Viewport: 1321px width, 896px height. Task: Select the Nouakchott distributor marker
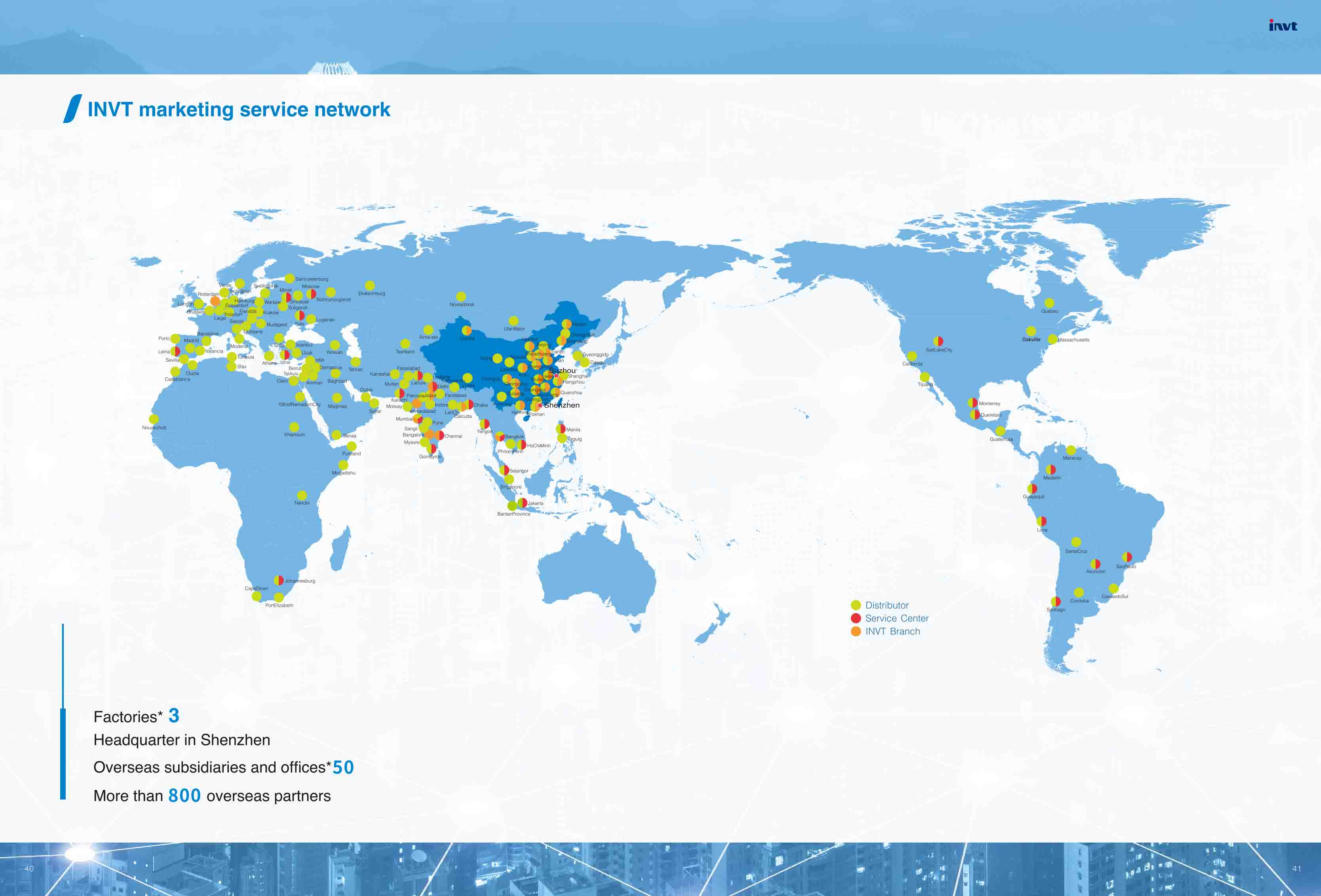[154, 420]
